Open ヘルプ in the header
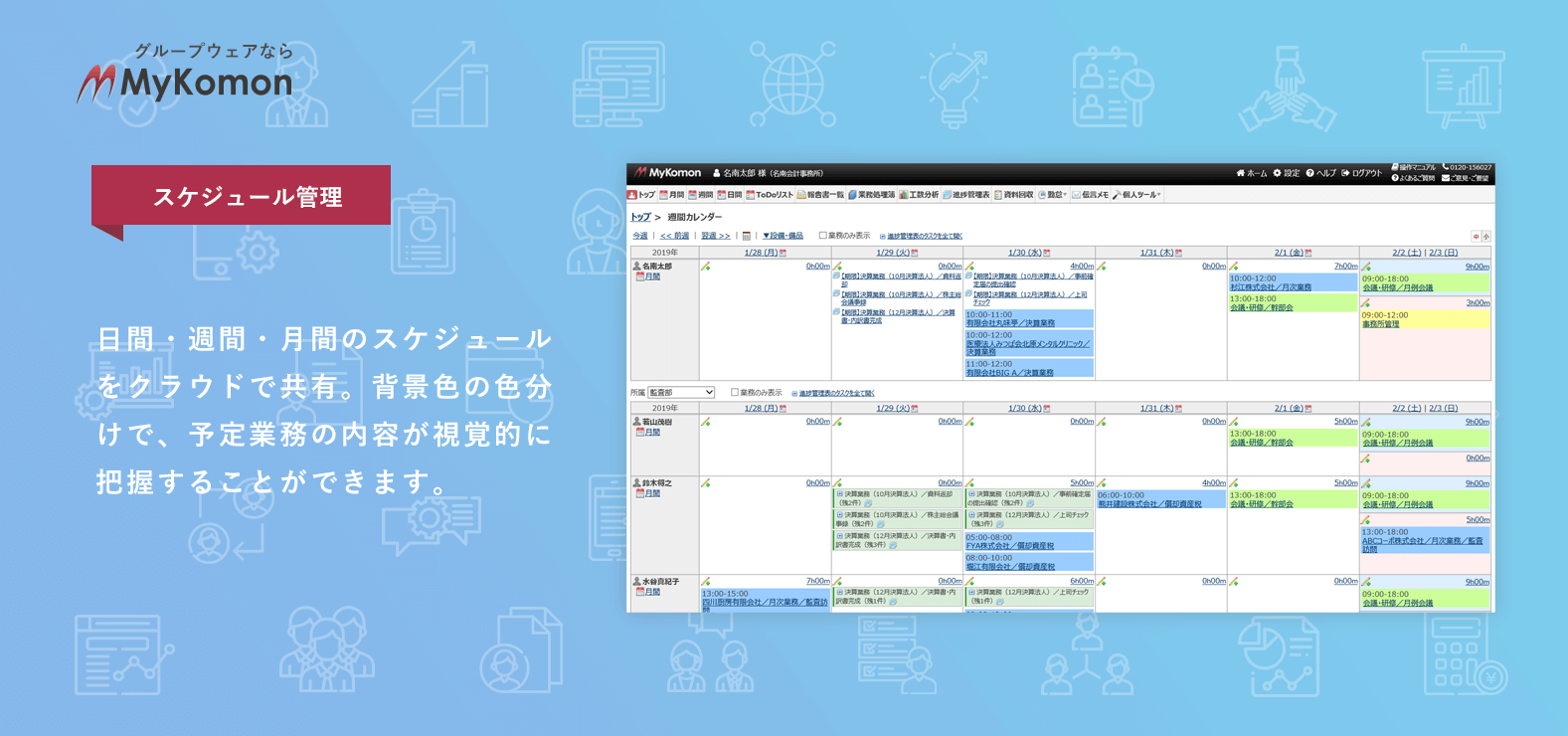Viewport: 1568px width, 736px height. [x=1320, y=173]
